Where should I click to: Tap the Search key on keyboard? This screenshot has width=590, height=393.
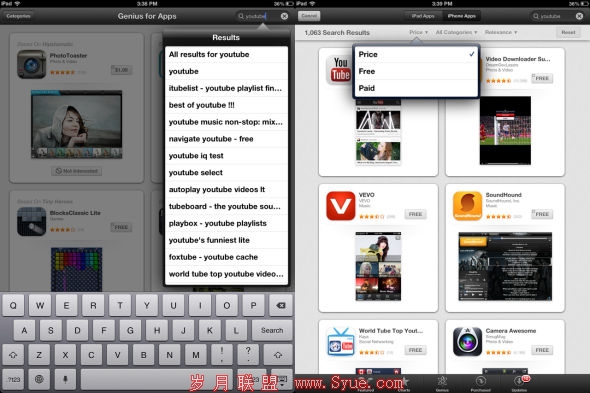pyautogui.click(x=272, y=330)
